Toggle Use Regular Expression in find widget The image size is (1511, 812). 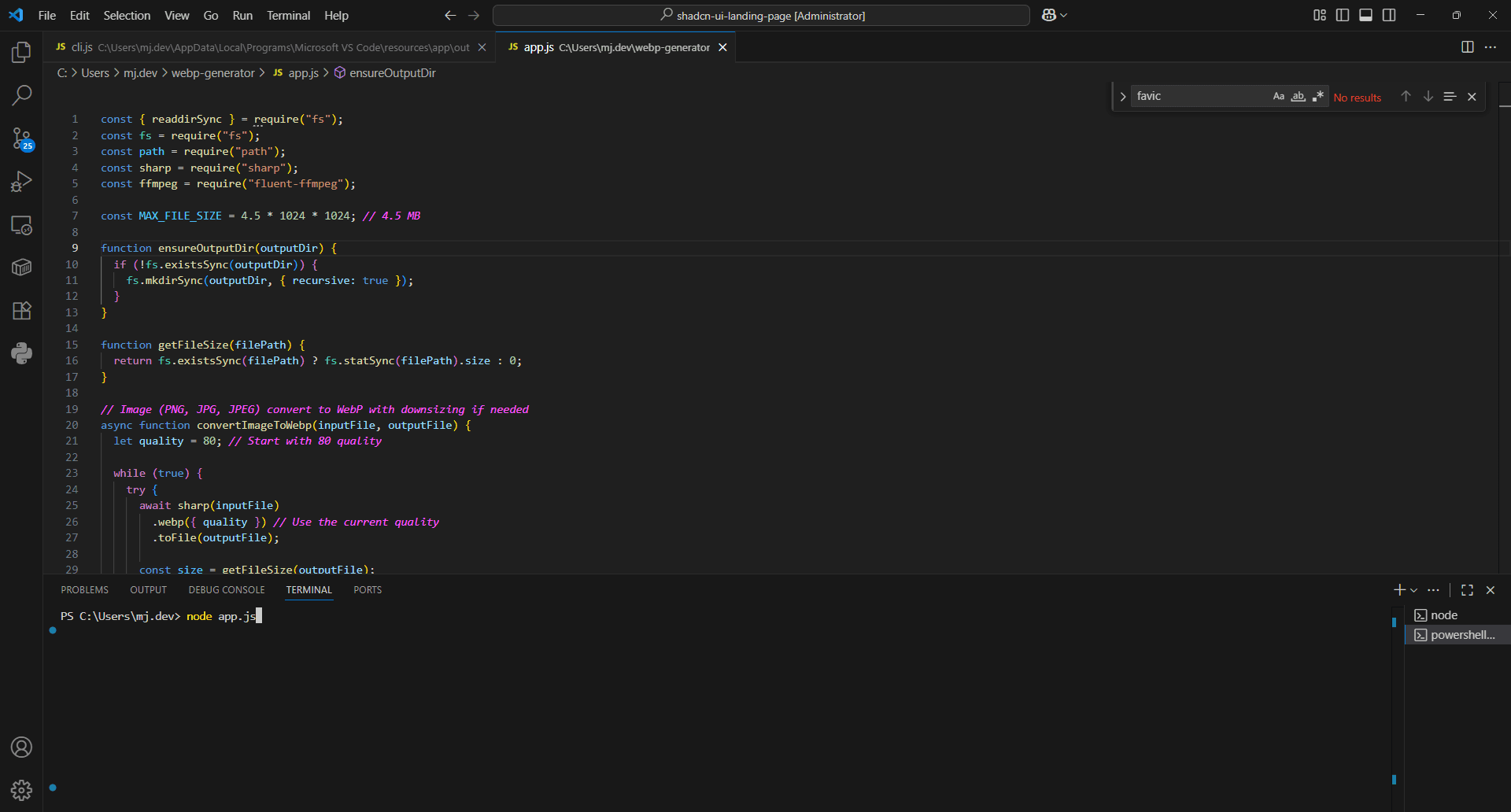coord(1317,97)
